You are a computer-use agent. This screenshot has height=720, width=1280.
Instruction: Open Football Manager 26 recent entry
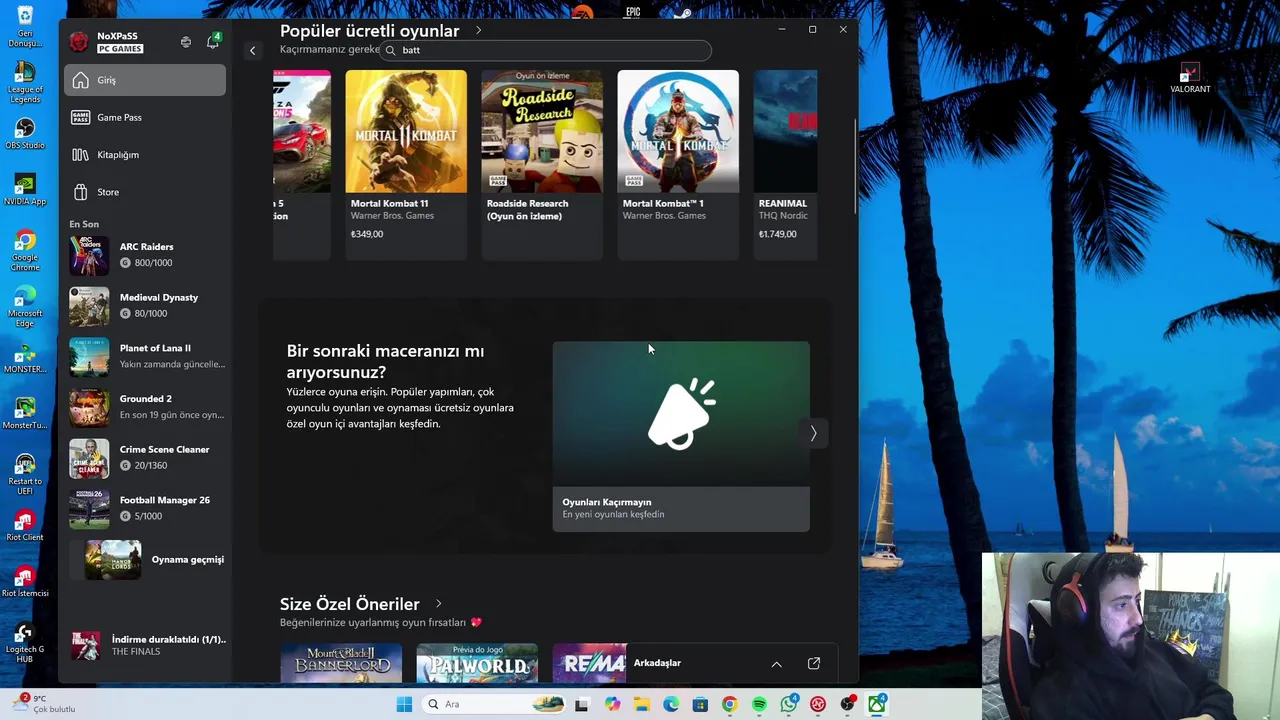tap(147, 508)
